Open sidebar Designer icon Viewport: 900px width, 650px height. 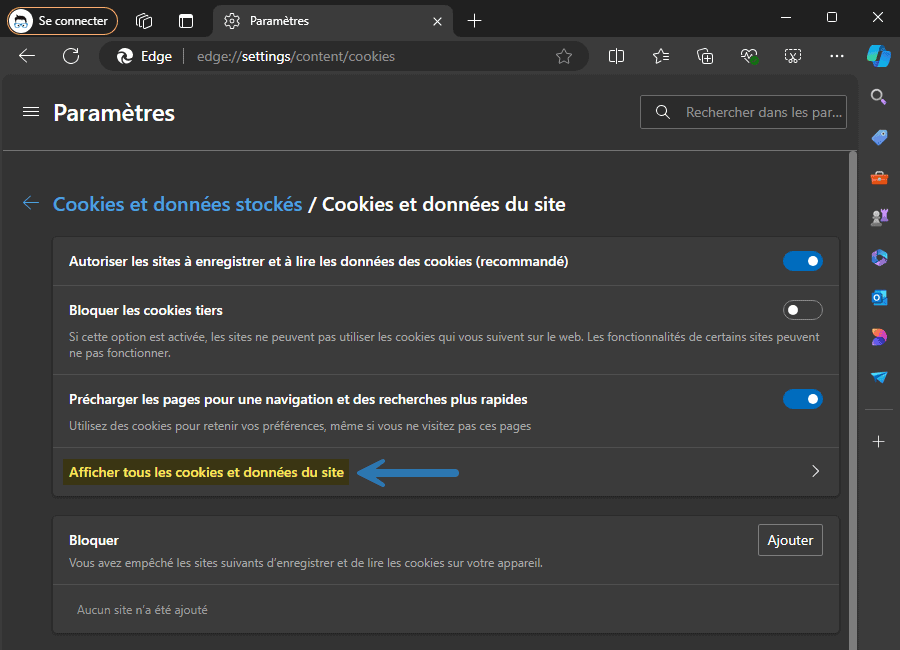879,337
